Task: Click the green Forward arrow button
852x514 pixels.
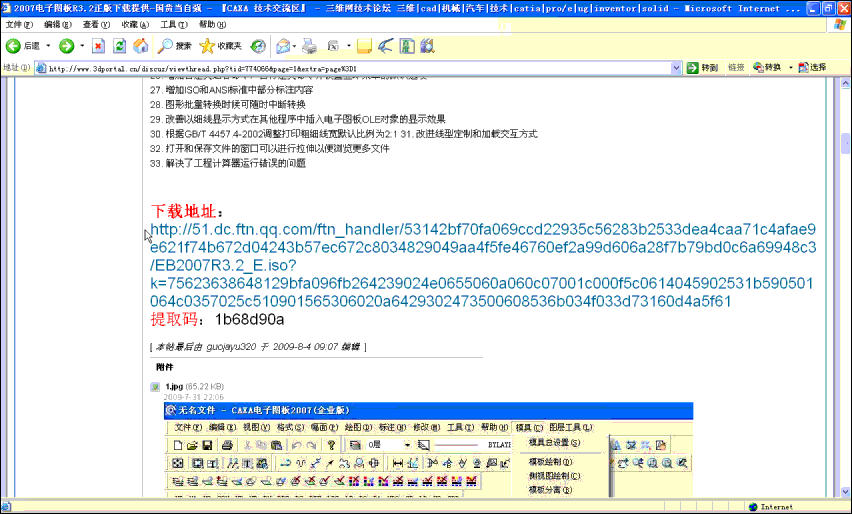Action: tap(66, 46)
